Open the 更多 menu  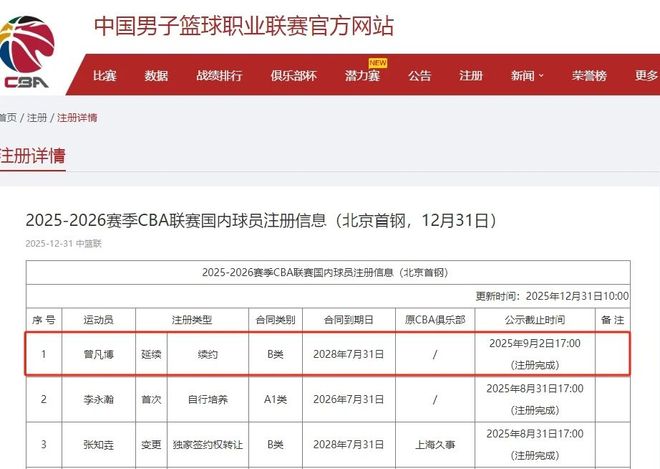click(645, 76)
